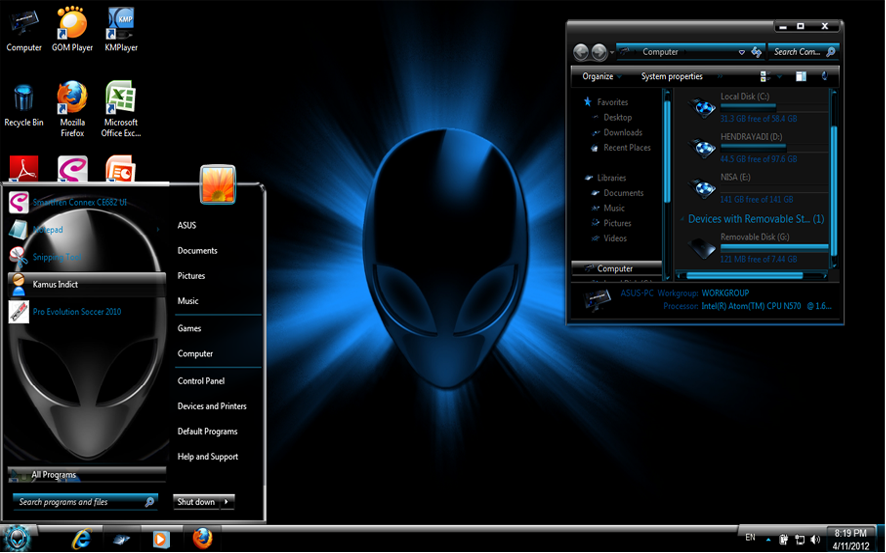
Task: Click the Search Computer field
Action: 804,52
